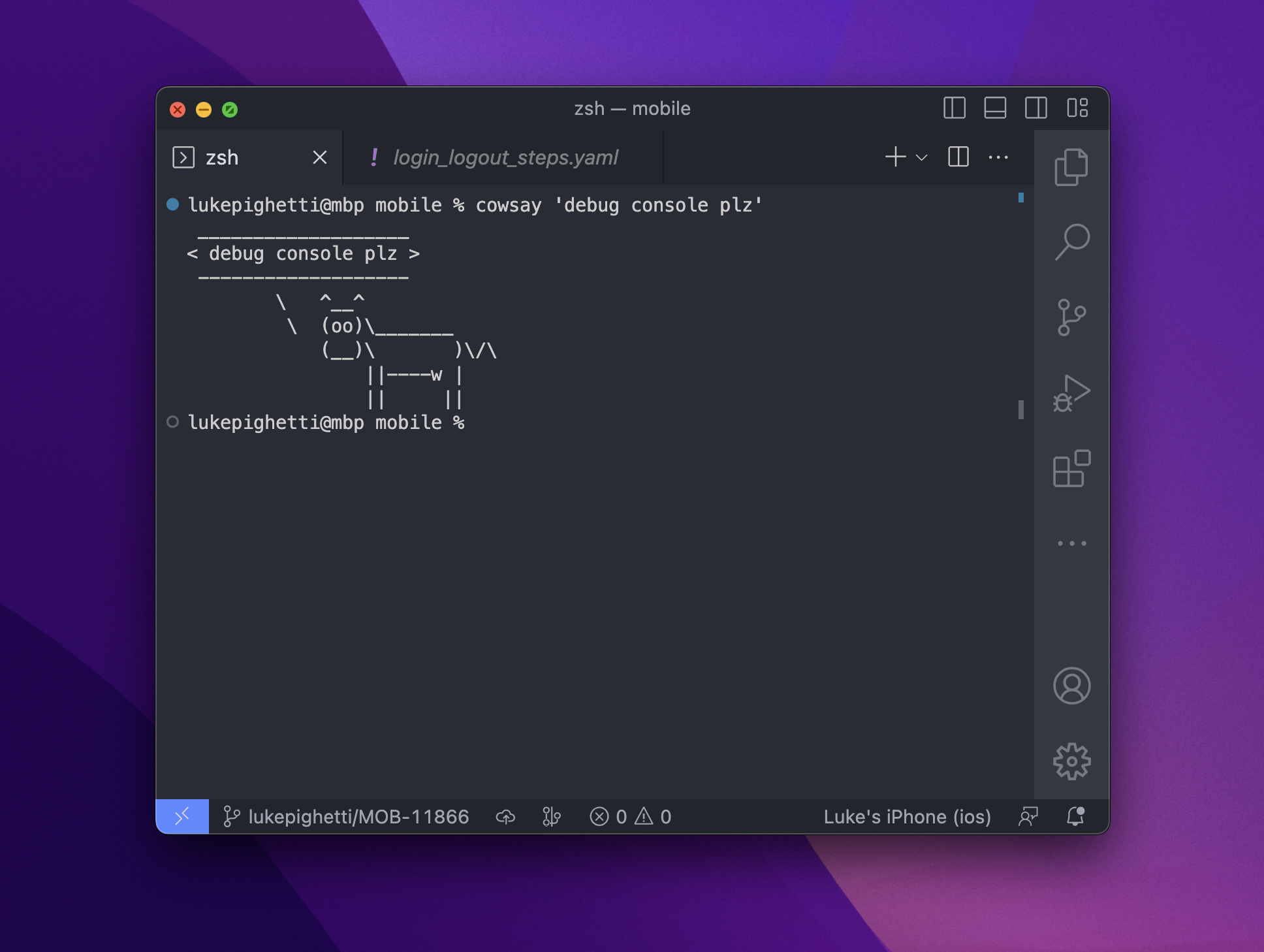Open the Source Control view

tap(1073, 317)
